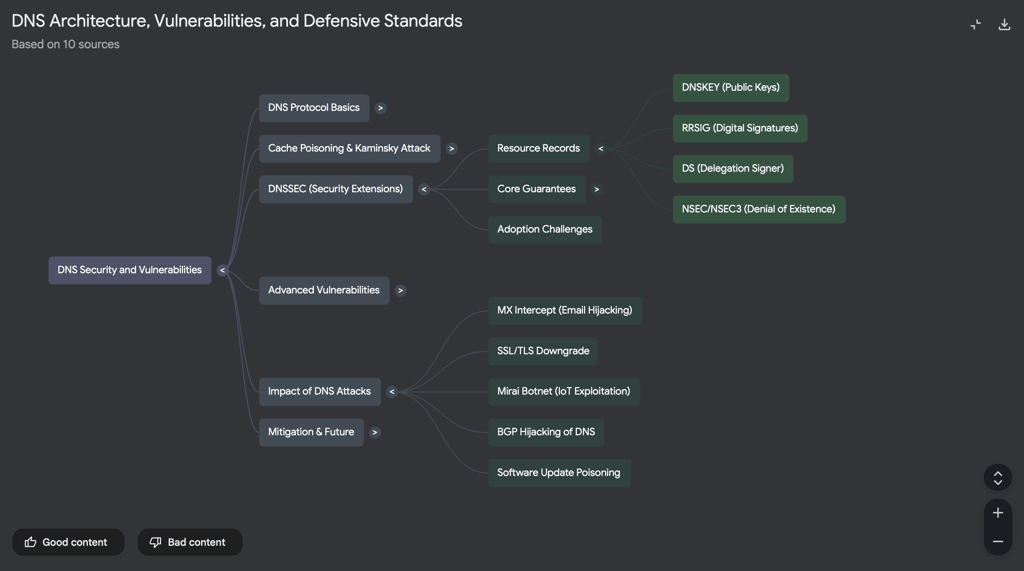Expand the Mitigation & Future chevron
The width and height of the screenshot is (1024, 571).
coord(374,432)
